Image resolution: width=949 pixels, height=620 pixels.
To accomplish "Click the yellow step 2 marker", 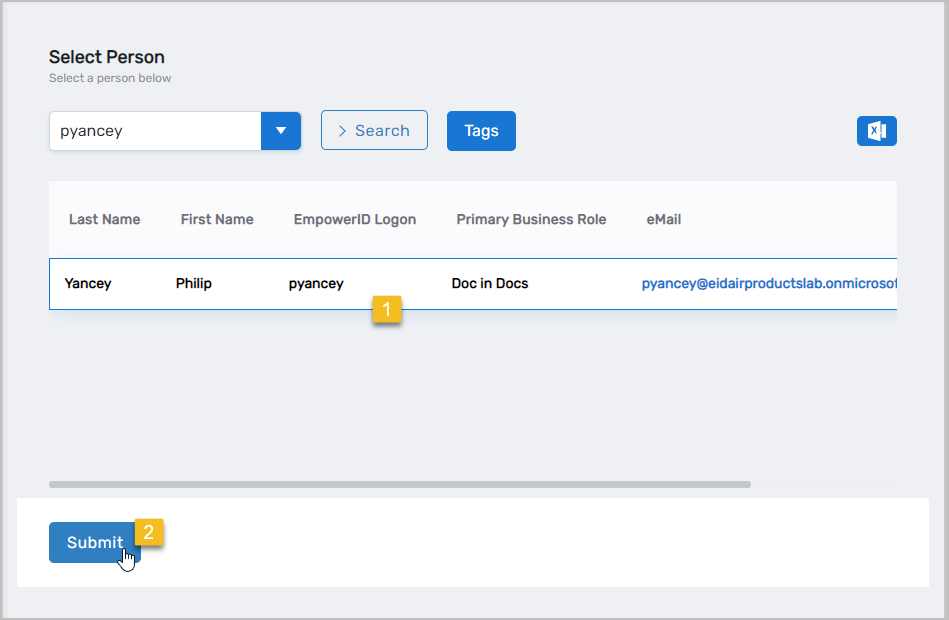I will (149, 532).
